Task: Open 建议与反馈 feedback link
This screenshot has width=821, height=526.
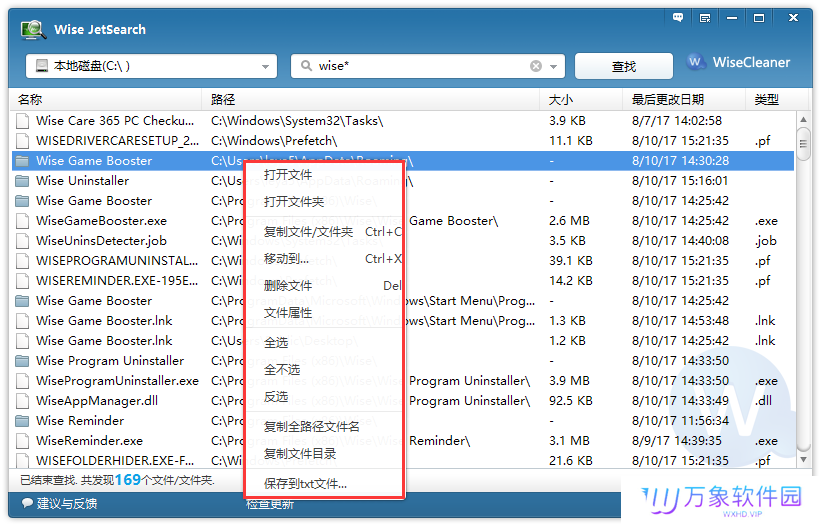Action: [x=66, y=503]
